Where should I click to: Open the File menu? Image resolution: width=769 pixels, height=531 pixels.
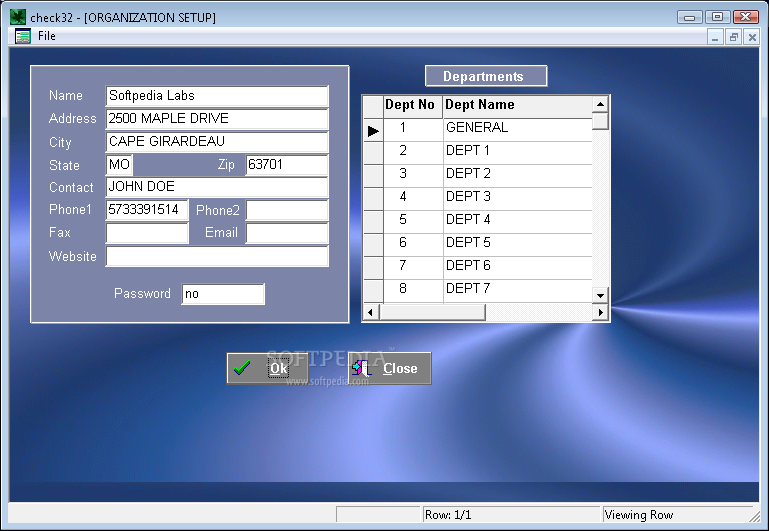coord(47,36)
